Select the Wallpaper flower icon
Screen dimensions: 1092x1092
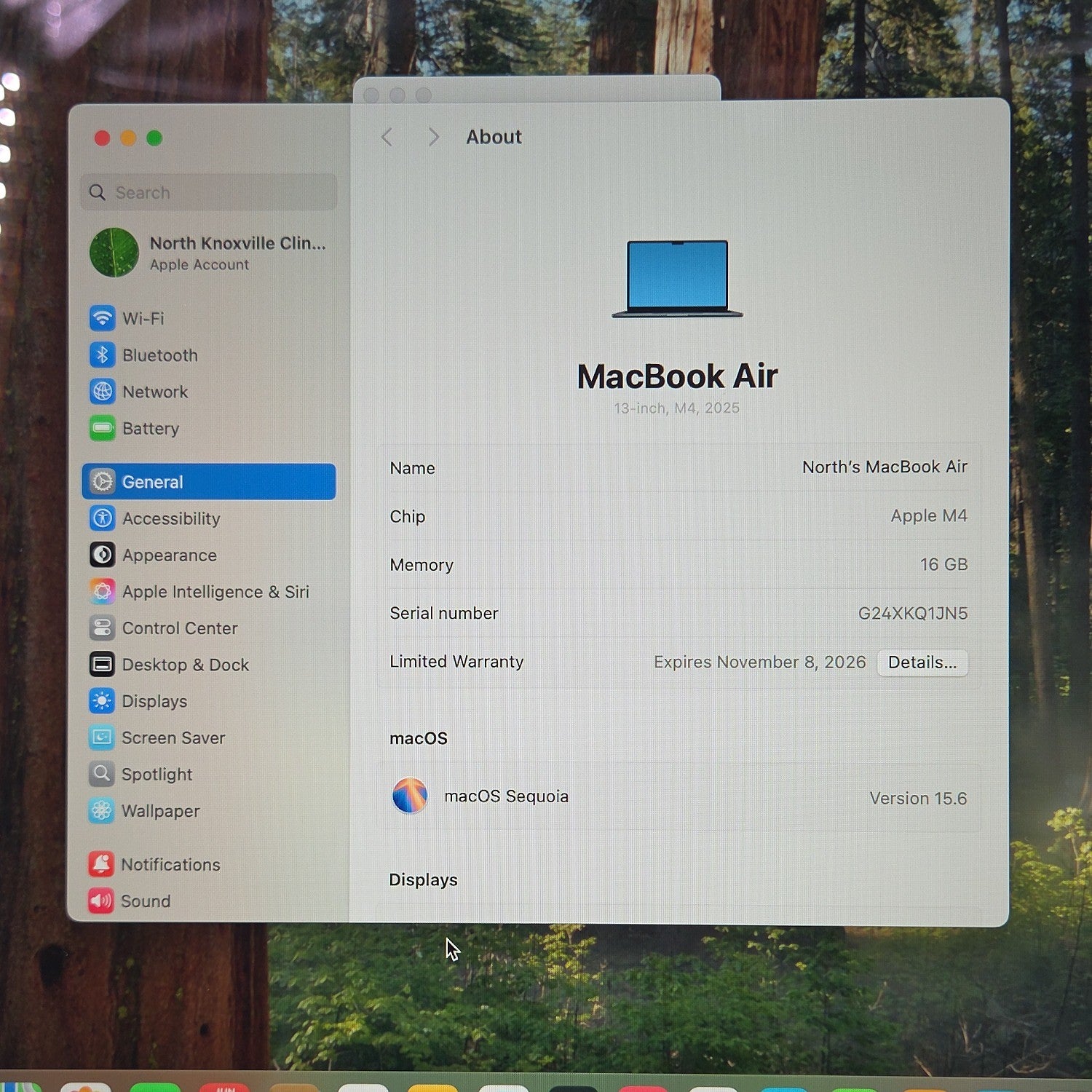[102, 810]
